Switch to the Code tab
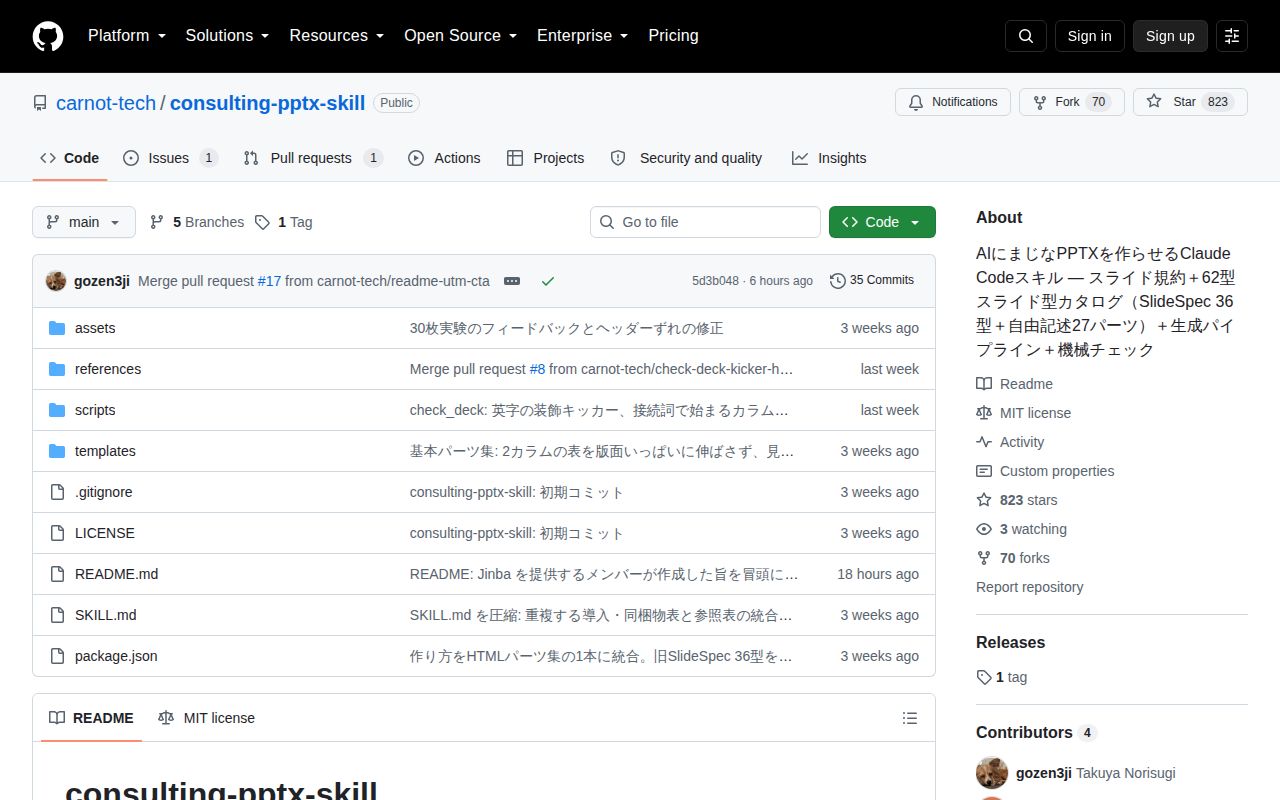Image resolution: width=1280 pixels, height=800 pixels. click(x=70, y=158)
